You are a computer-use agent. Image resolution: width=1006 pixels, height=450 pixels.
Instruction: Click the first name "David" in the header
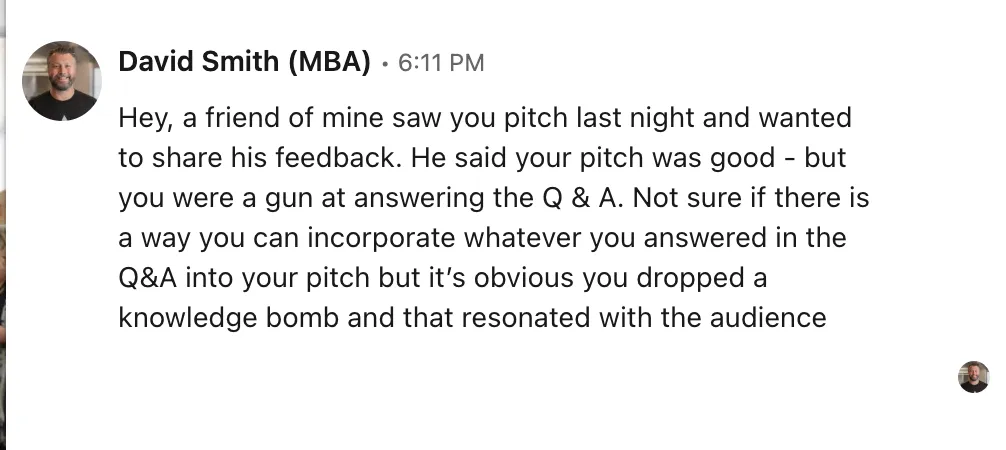(156, 62)
